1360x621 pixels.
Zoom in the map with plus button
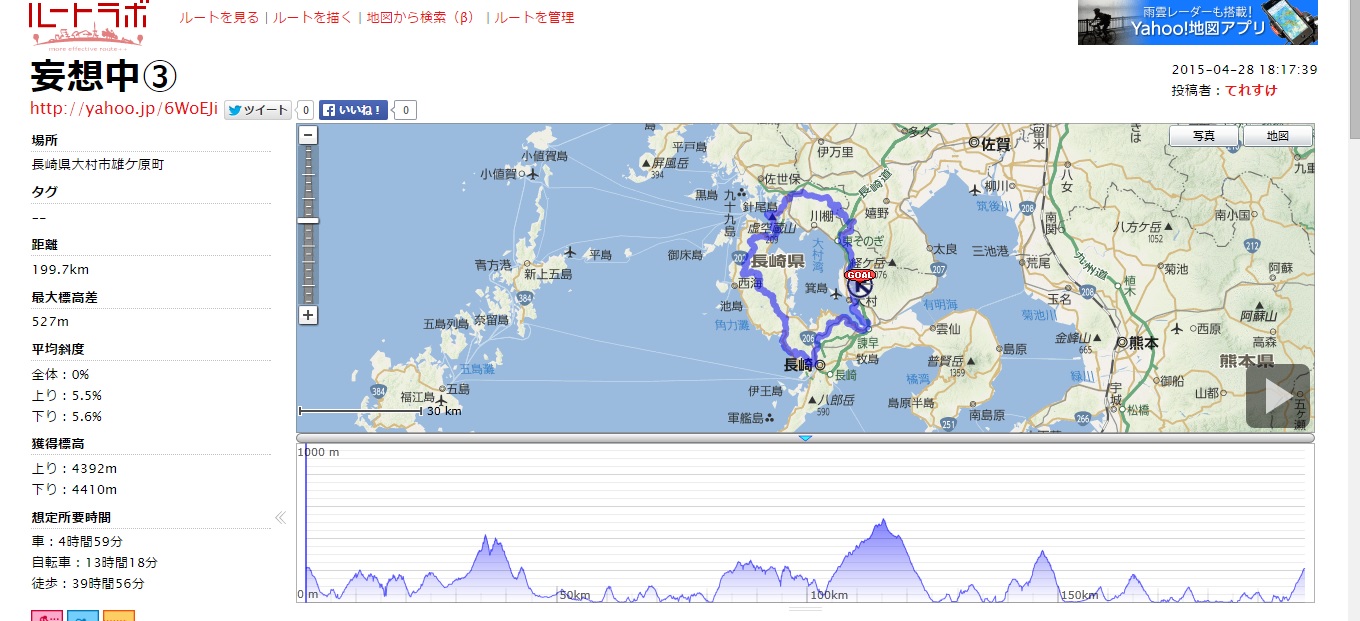pos(309,315)
